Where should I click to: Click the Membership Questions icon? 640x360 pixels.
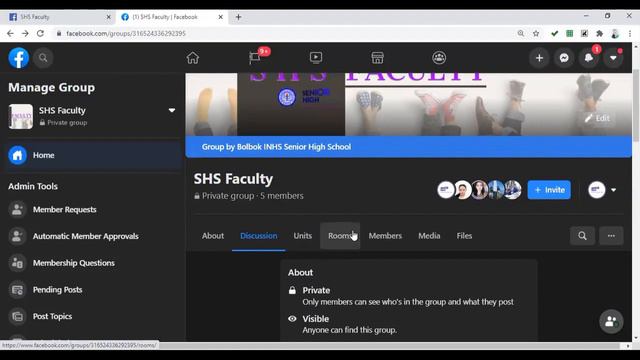[17, 263]
